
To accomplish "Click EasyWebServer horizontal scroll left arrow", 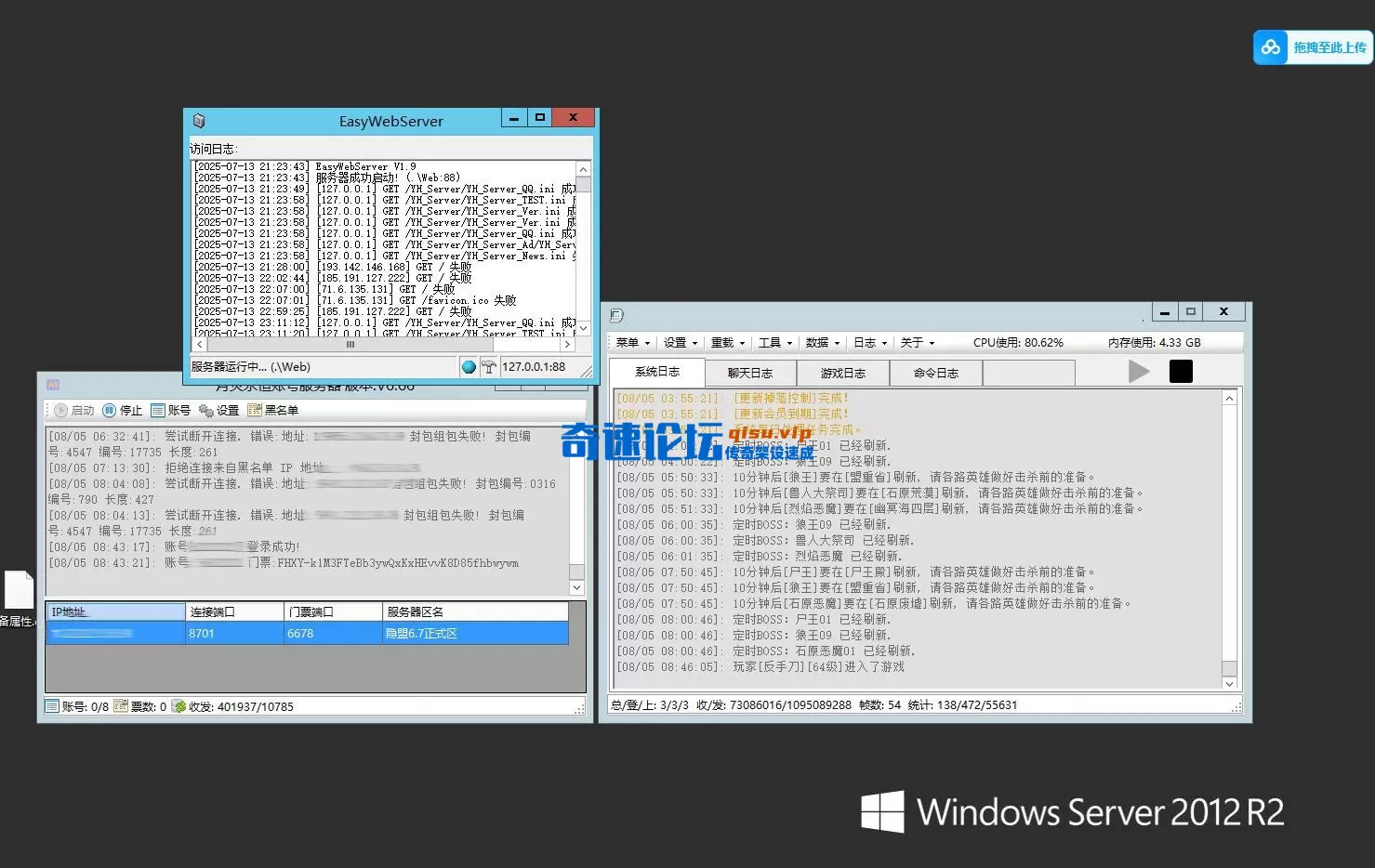I will point(198,344).
